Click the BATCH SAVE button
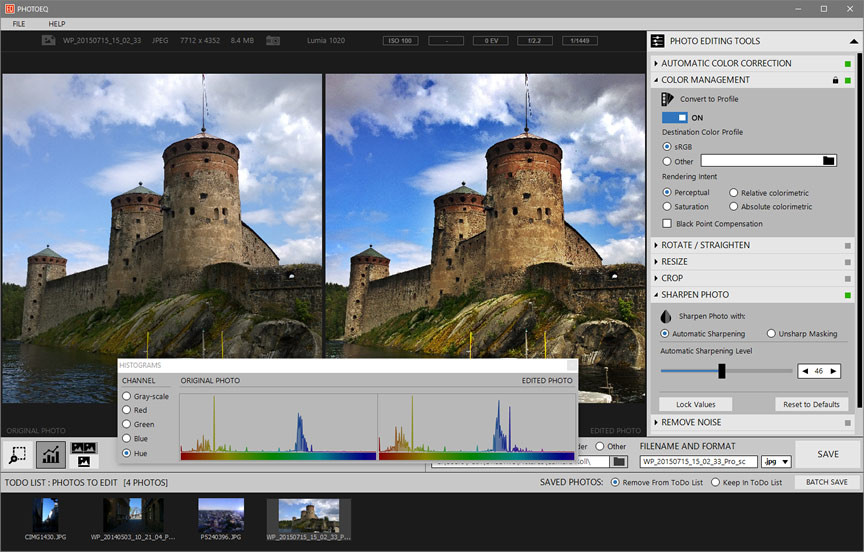The height and width of the screenshot is (552, 864). pos(827,482)
